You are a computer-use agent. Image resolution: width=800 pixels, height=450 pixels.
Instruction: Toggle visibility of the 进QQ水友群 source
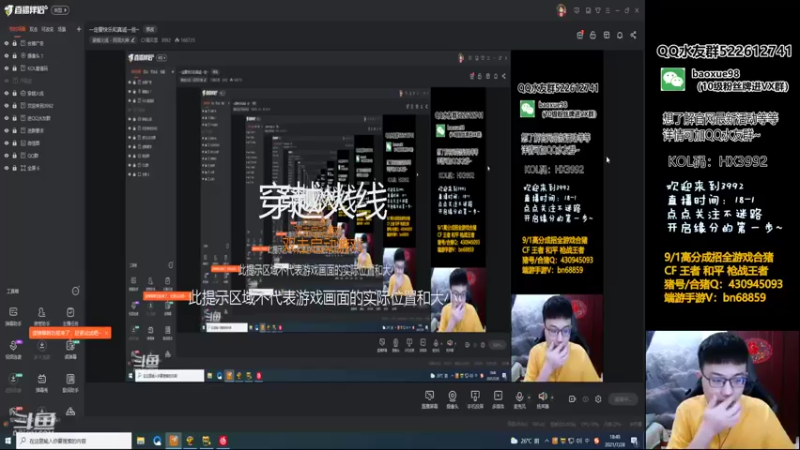point(7,118)
